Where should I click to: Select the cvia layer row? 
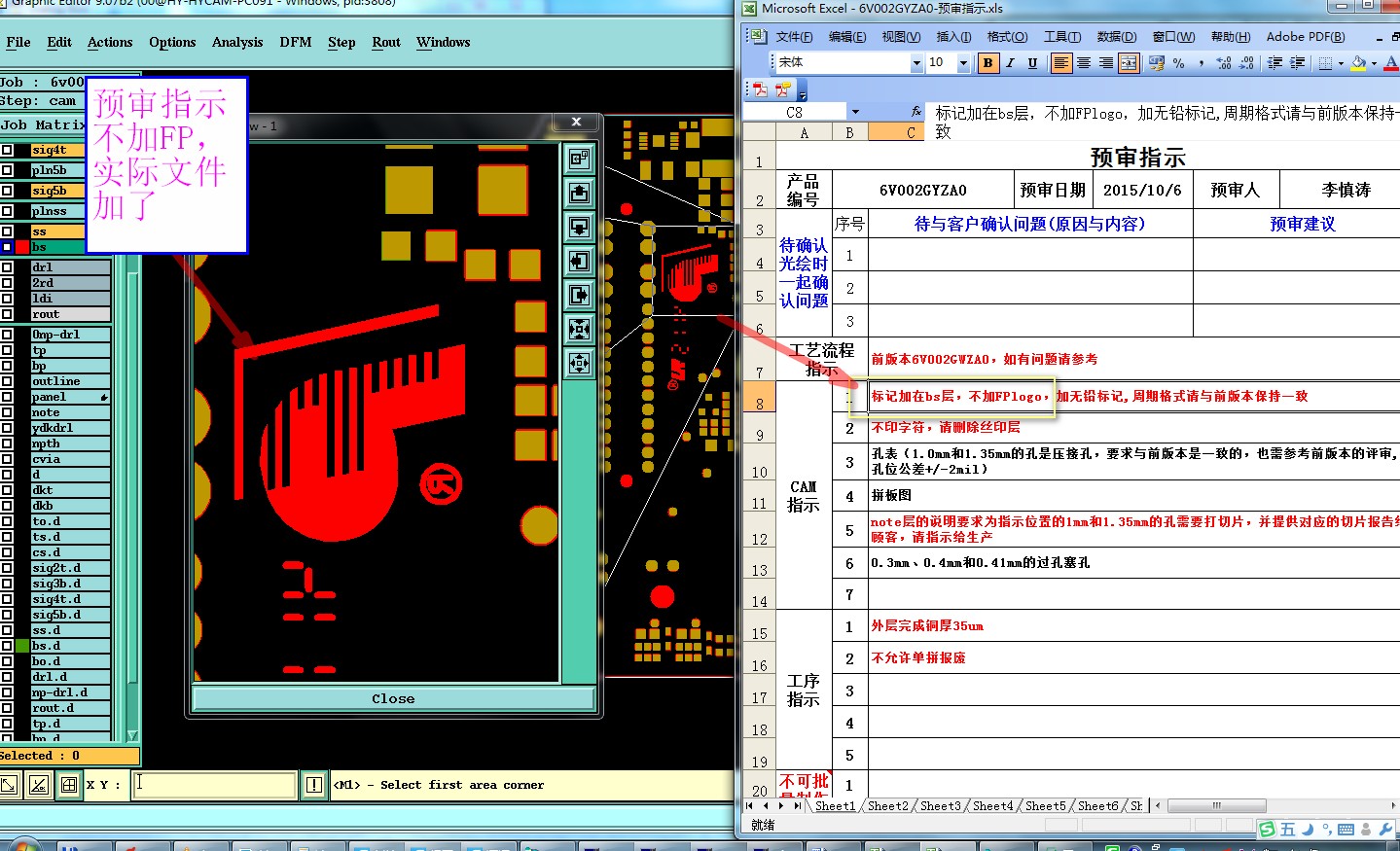pos(70,459)
